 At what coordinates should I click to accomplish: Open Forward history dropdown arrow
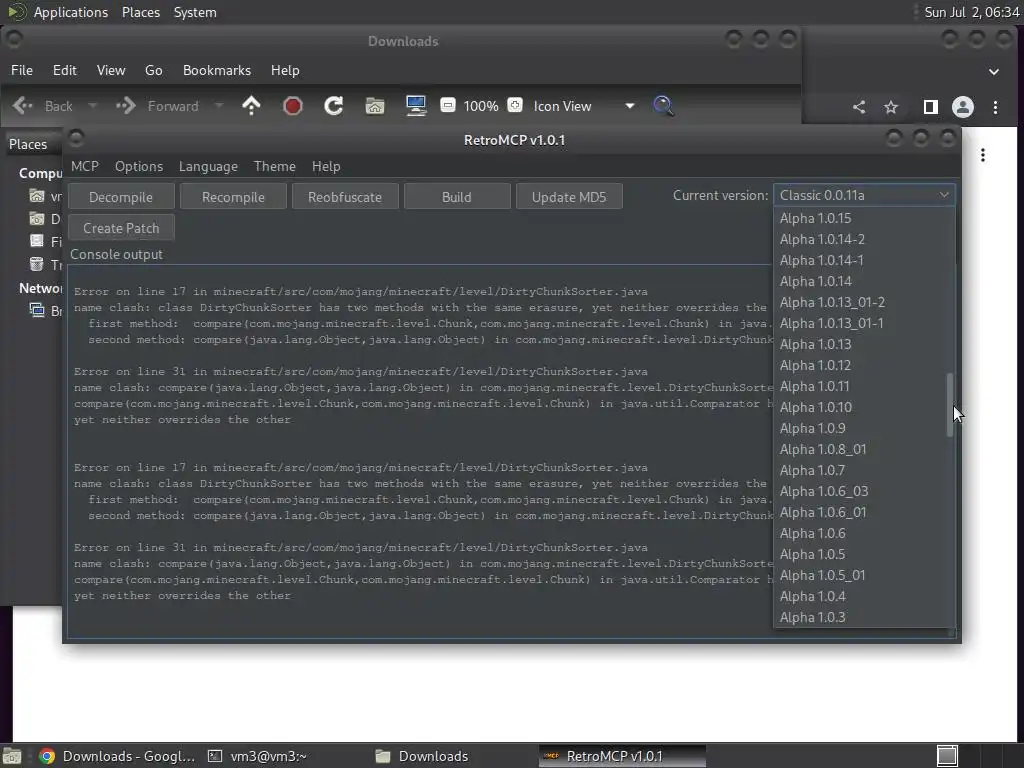[x=219, y=106]
